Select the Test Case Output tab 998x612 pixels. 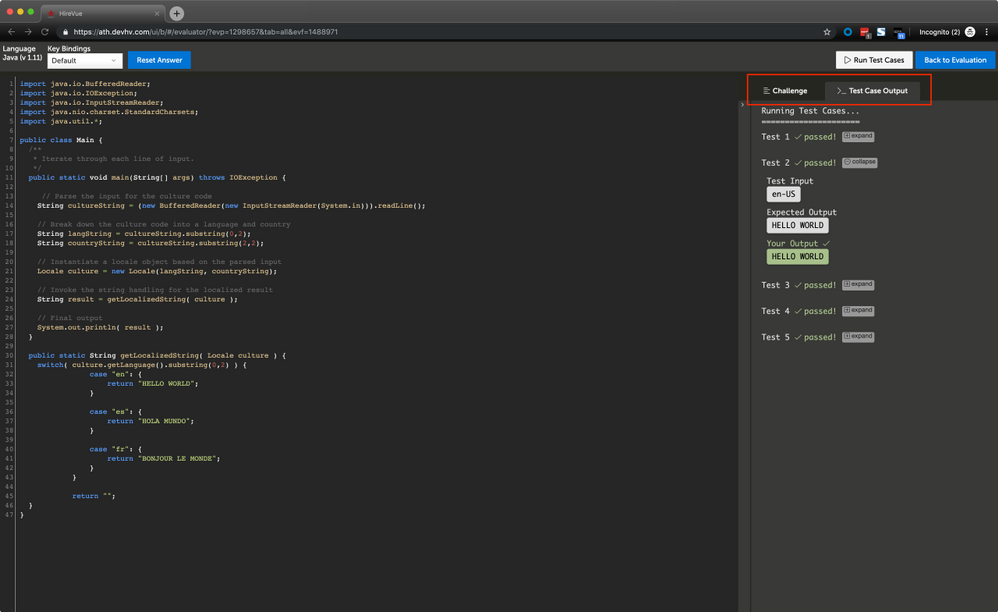tap(872, 91)
